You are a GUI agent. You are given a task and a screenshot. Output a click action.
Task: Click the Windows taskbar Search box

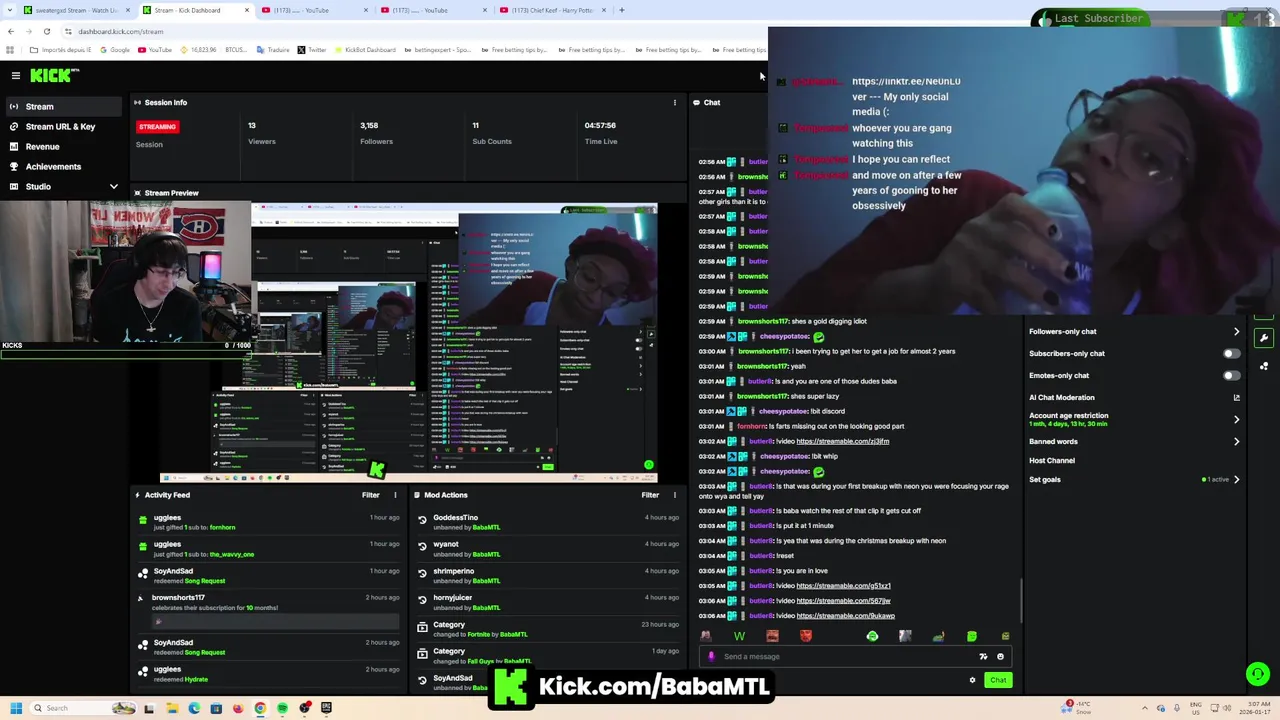[x=84, y=708]
